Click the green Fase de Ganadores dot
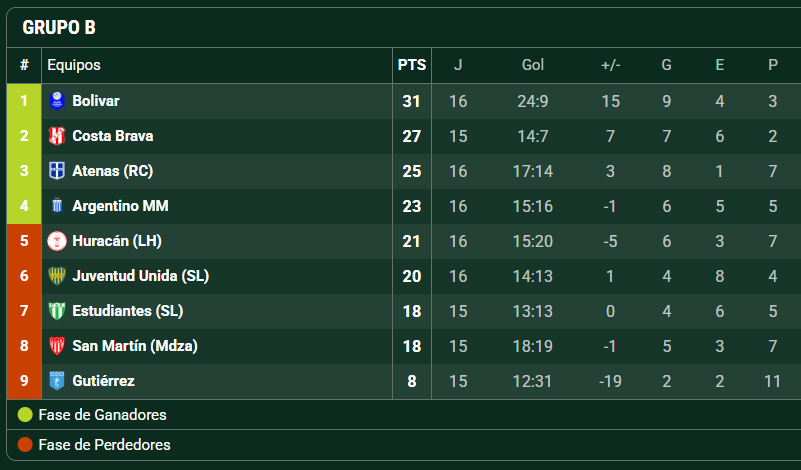Image resolution: width=801 pixels, height=470 pixels. click(x=25, y=414)
